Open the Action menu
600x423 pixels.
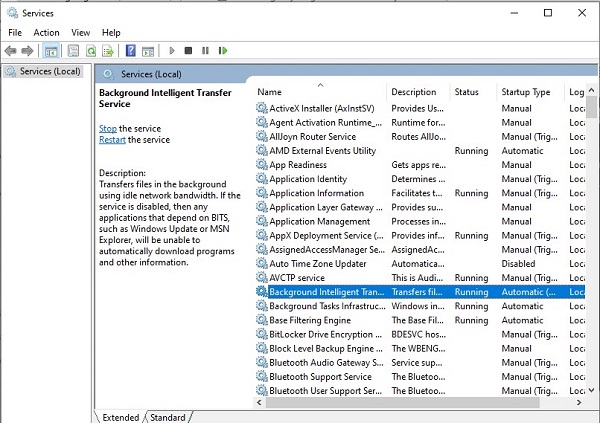[46, 32]
